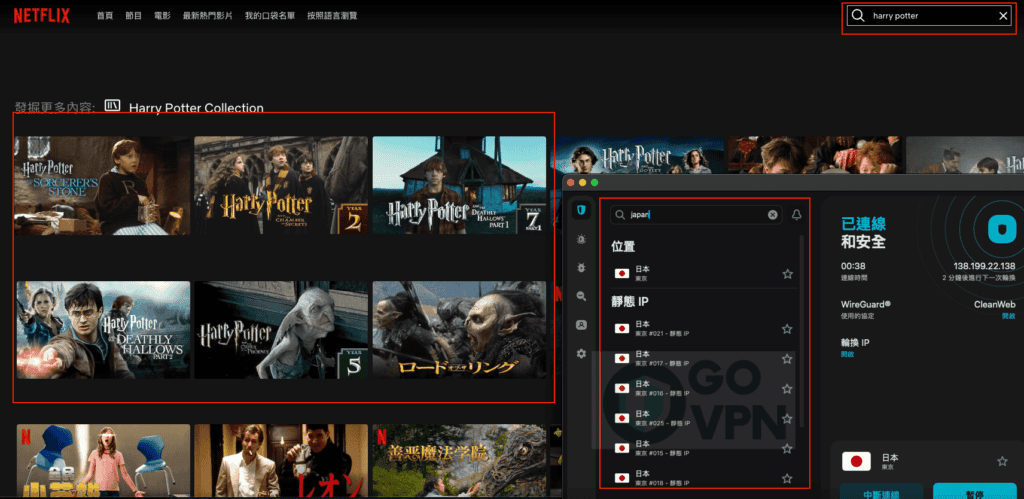
Task: Clear the harry potter search text
Action: (x=1003, y=16)
